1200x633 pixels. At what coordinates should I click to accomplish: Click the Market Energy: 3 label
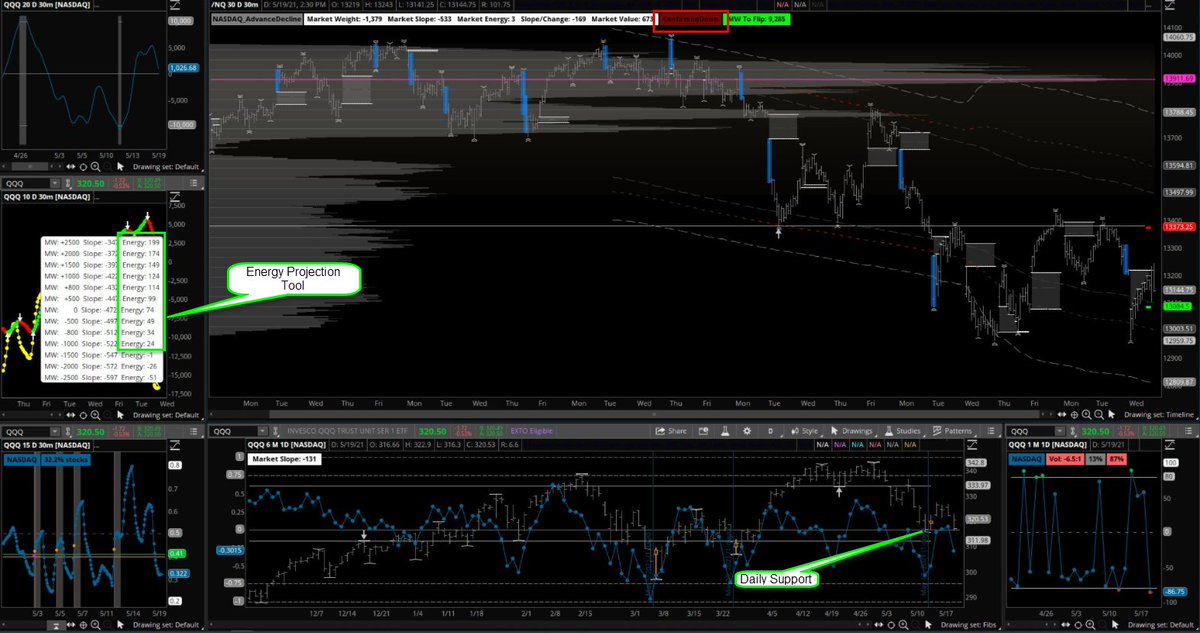488,19
